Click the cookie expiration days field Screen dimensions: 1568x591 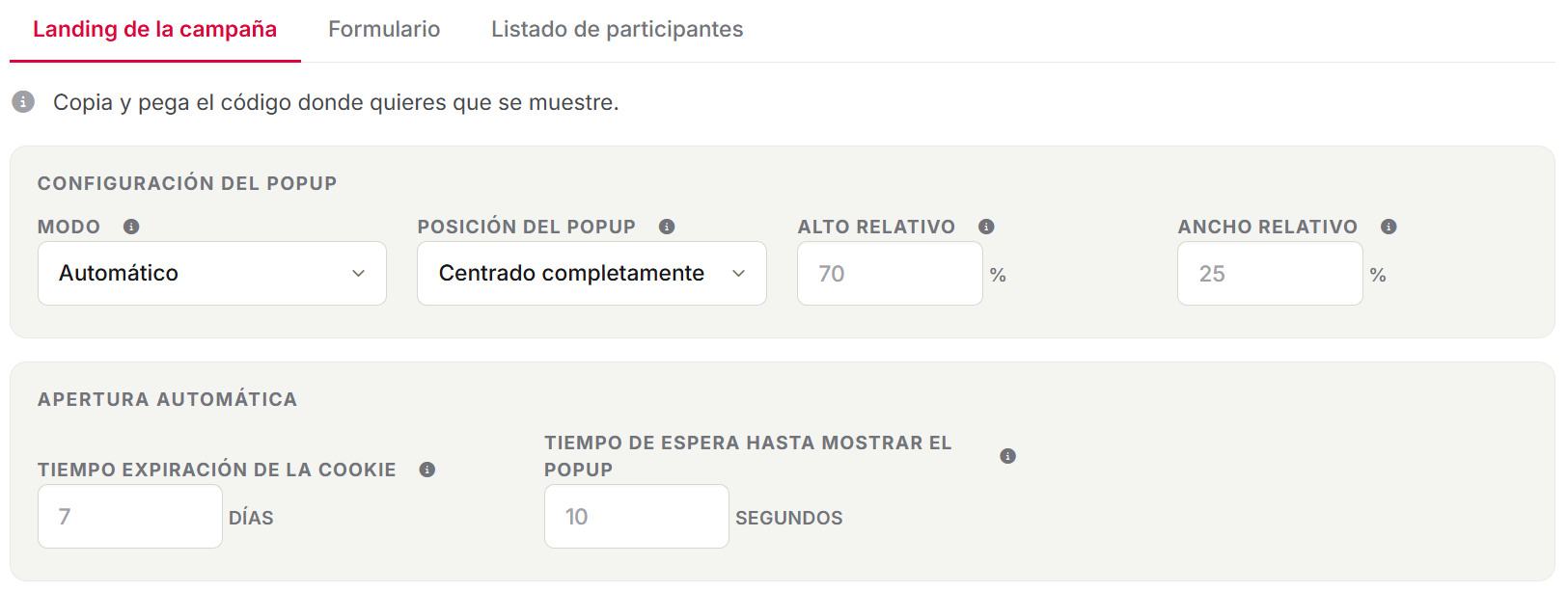(x=130, y=517)
